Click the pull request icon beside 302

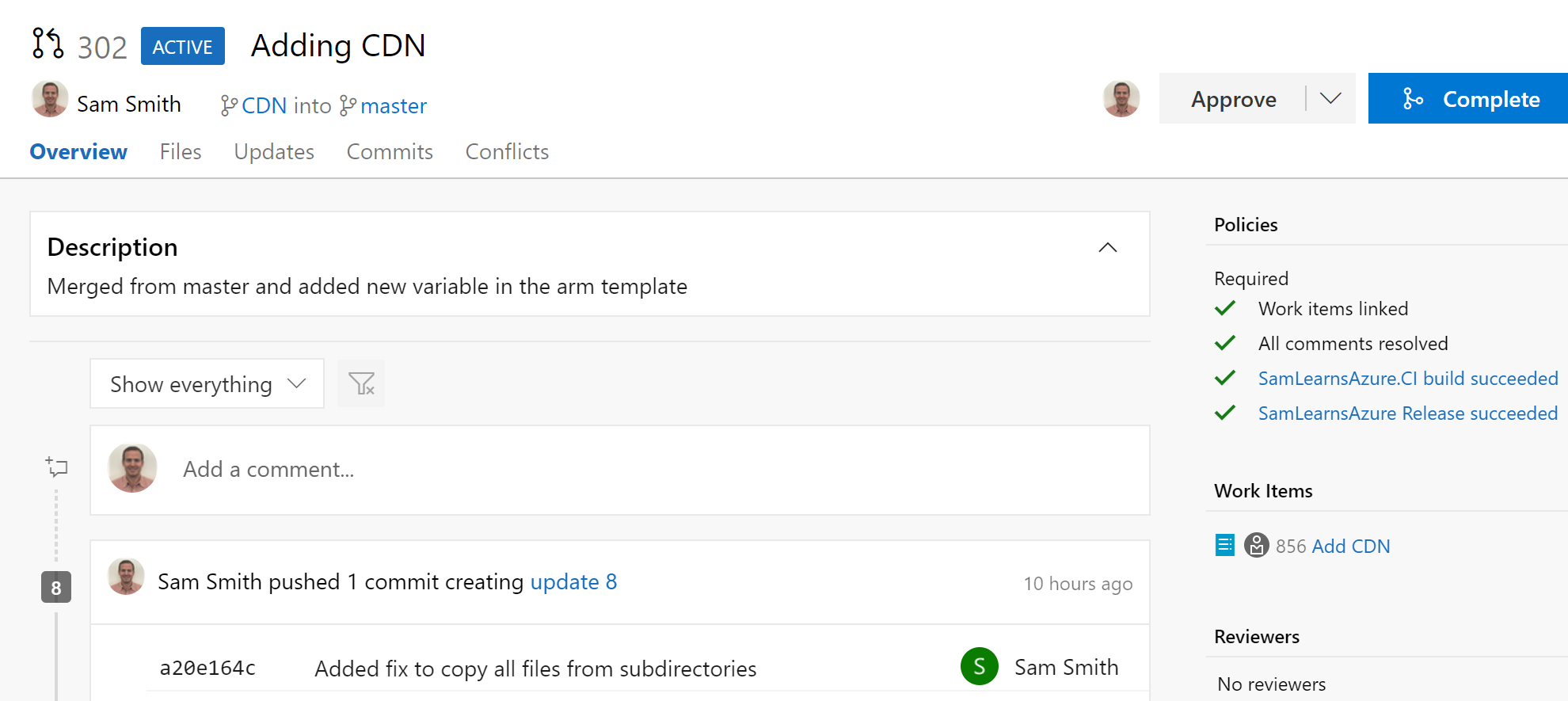48,44
